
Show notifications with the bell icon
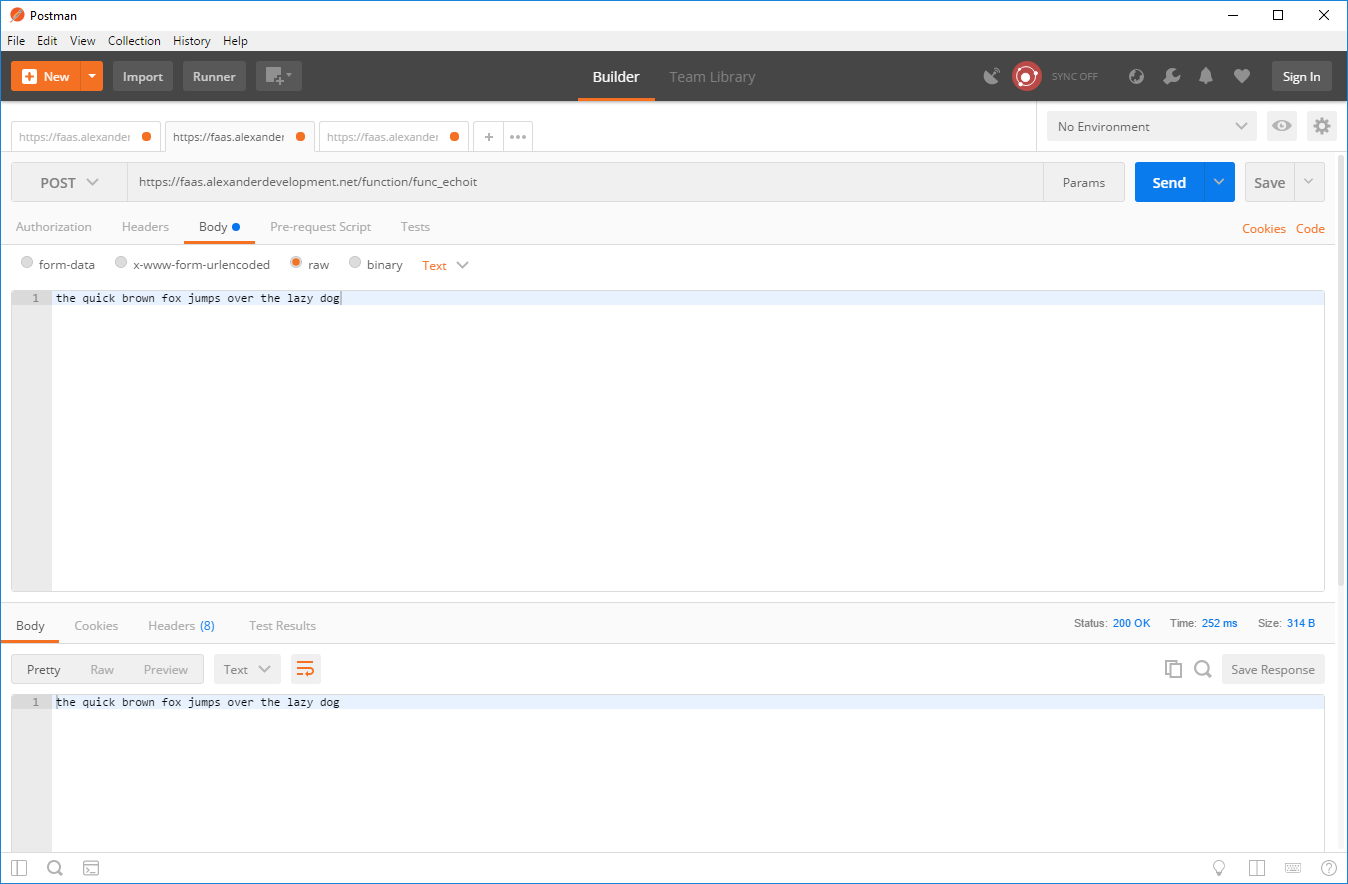tap(1206, 76)
